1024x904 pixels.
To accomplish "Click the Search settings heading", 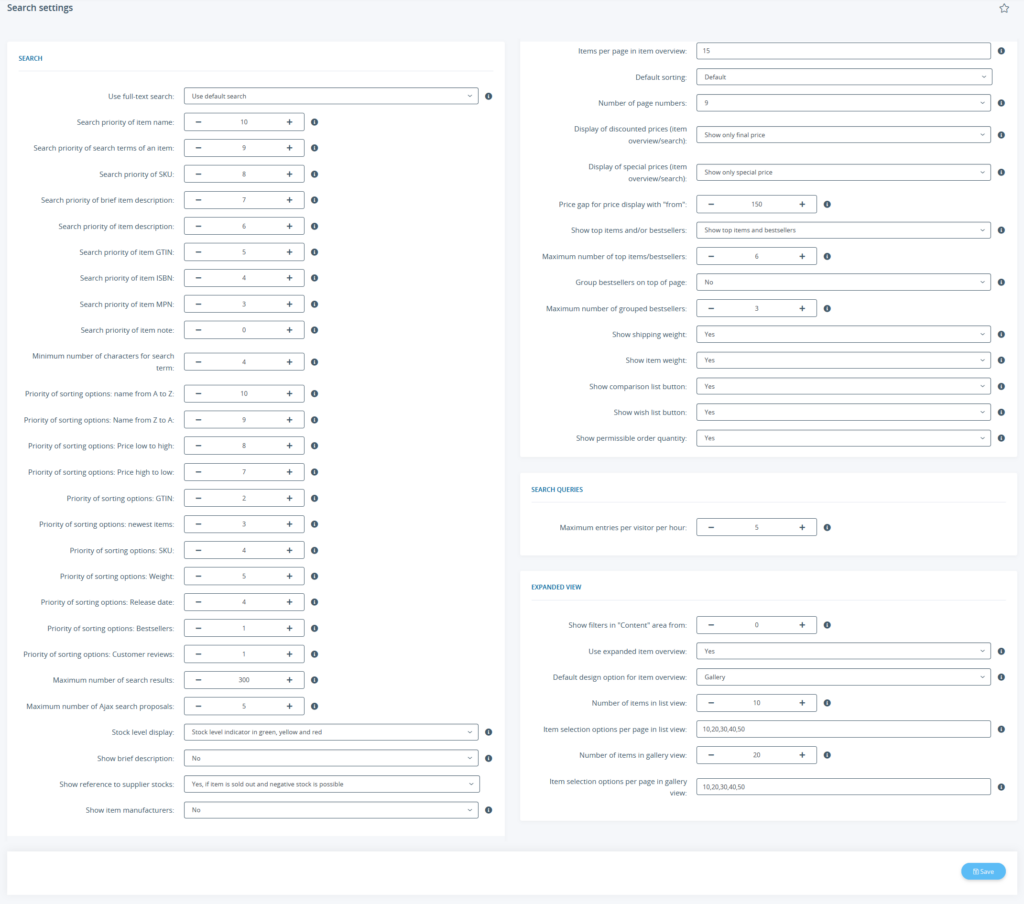I will (x=40, y=8).
